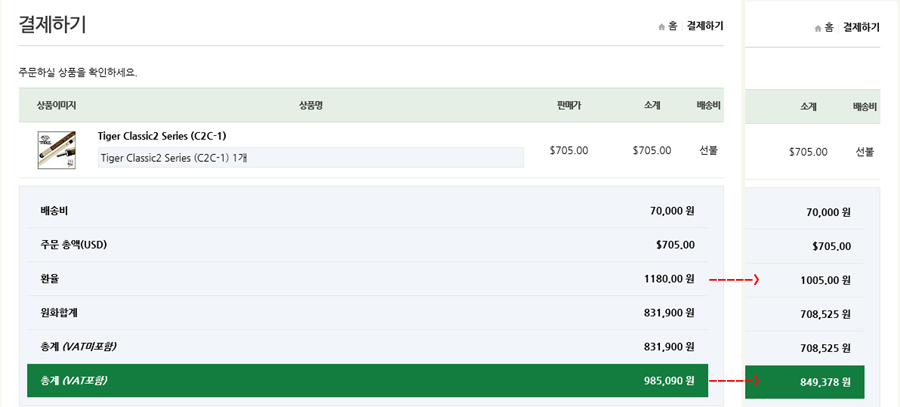The width and height of the screenshot is (900, 407).
Task: Open the 결제하기 breadcrumb link on left panel
Action: (705, 26)
